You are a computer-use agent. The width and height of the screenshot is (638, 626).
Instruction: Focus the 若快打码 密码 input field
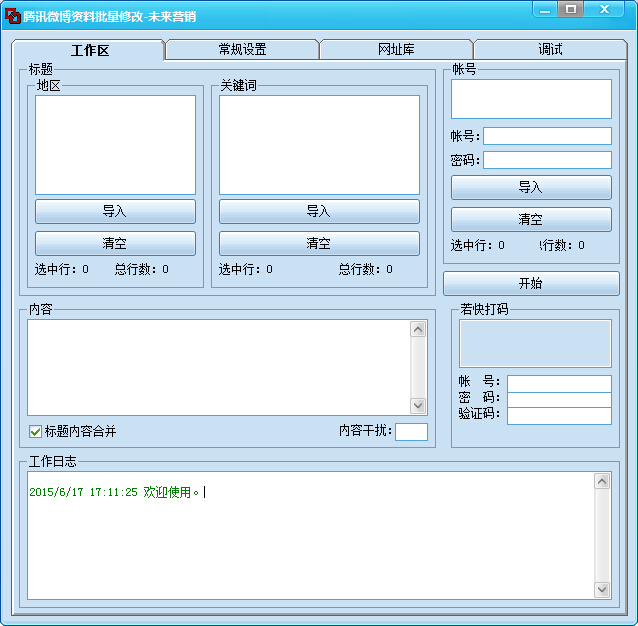tap(559, 400)
